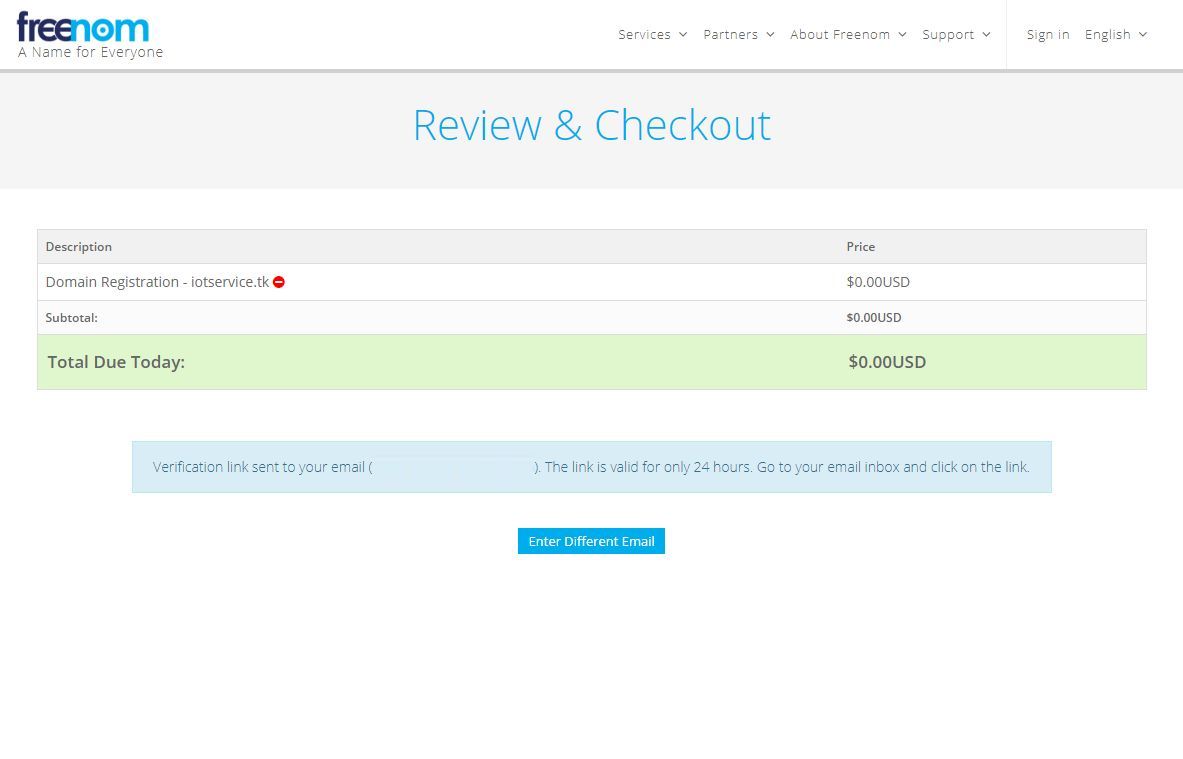Click the verification link sent message
The width and height of the screenshot is (1183, 759).
click(x=592, y=467)
